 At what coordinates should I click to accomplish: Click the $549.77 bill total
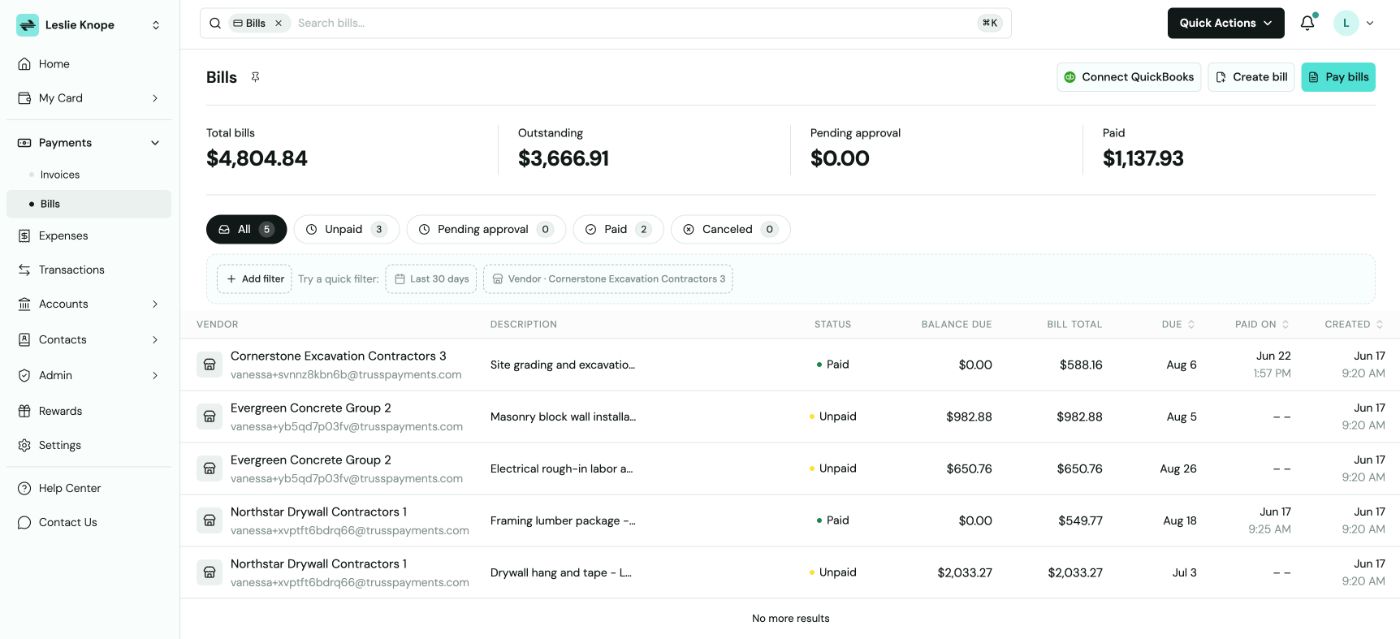coord(1080,521)
